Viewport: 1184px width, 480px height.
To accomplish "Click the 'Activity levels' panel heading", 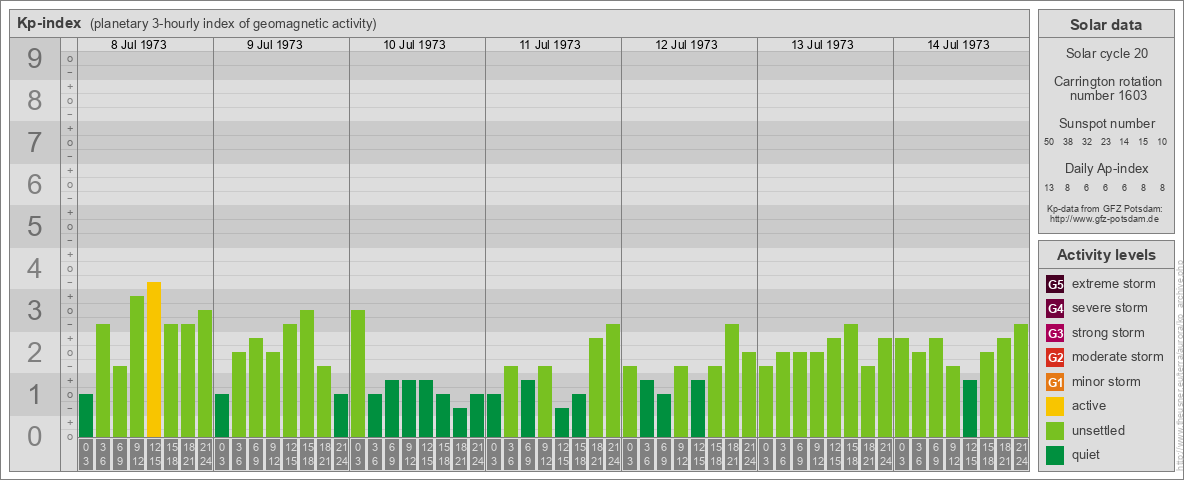I will click(x=1105, y=255).
